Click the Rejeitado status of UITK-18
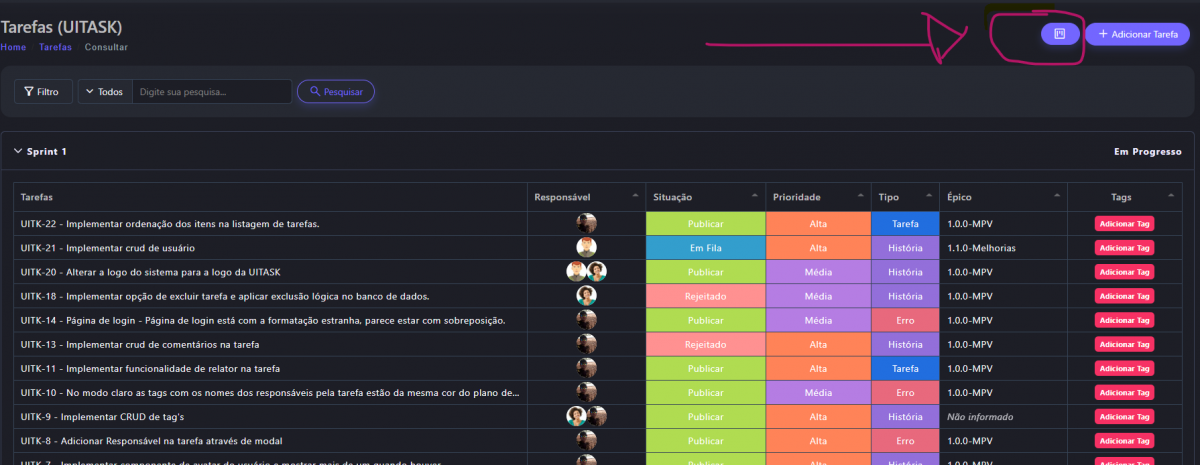This screenshot has width=1200, height=465. pos(705,296)
